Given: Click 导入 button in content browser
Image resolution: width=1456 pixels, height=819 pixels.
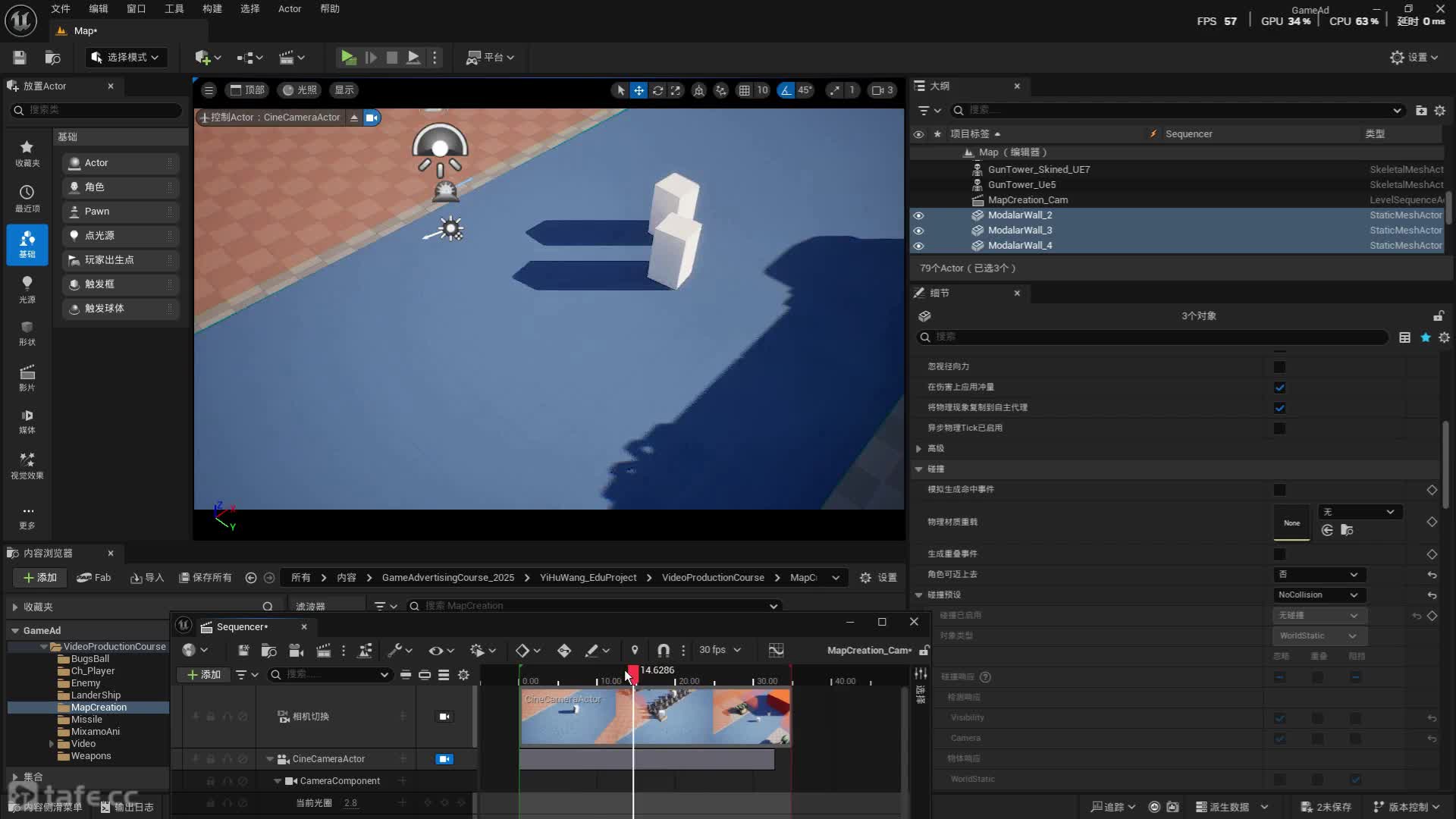Looking at the screenshot, I should [x=147, y=578].
